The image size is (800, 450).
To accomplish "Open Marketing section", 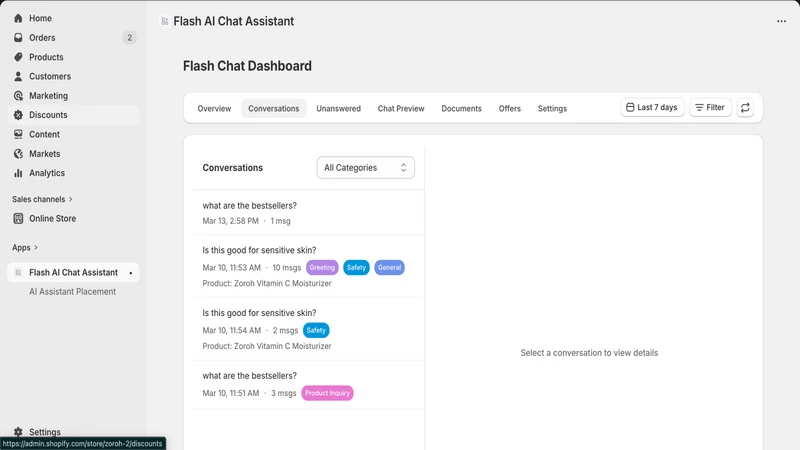I will click(x=48, y=96).
